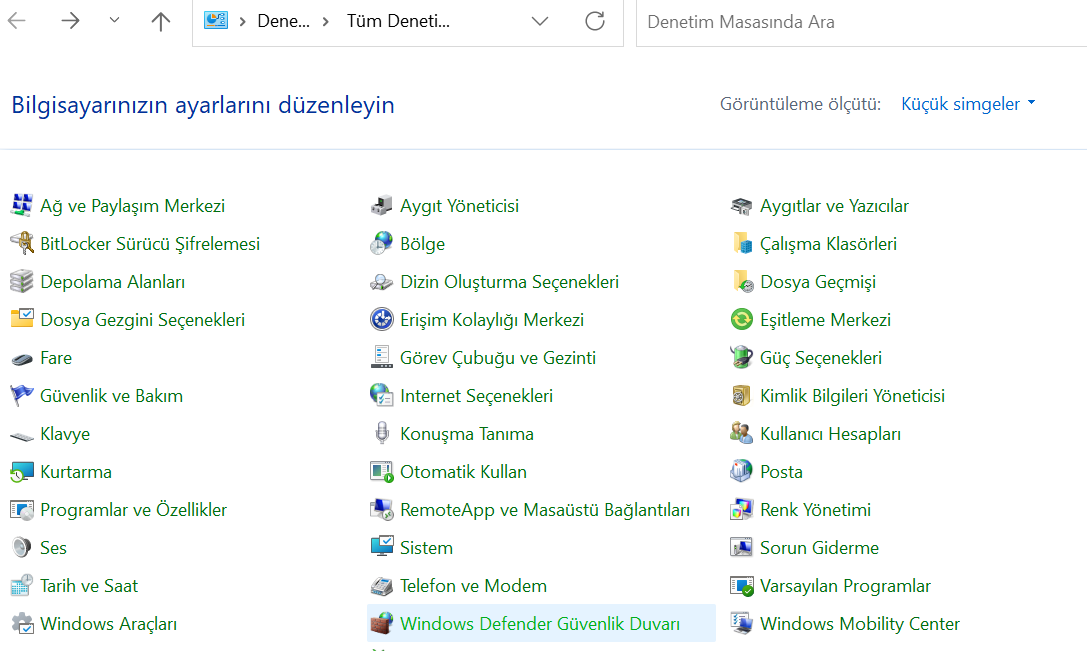
Task: Expand the address bar history dropdown
Action: click(x=540, y=22)
